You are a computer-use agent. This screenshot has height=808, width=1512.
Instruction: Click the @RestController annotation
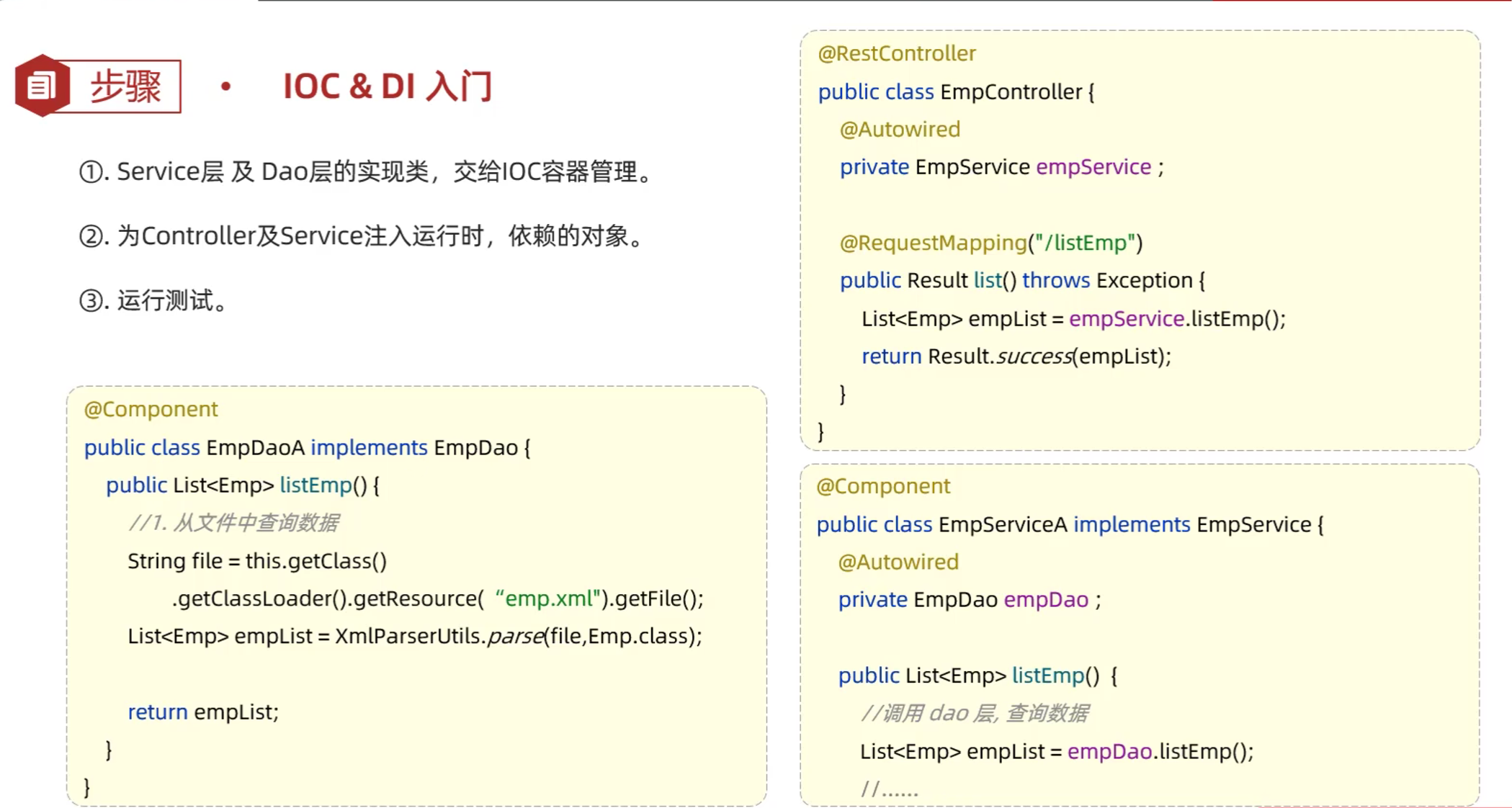click(896, 53)
